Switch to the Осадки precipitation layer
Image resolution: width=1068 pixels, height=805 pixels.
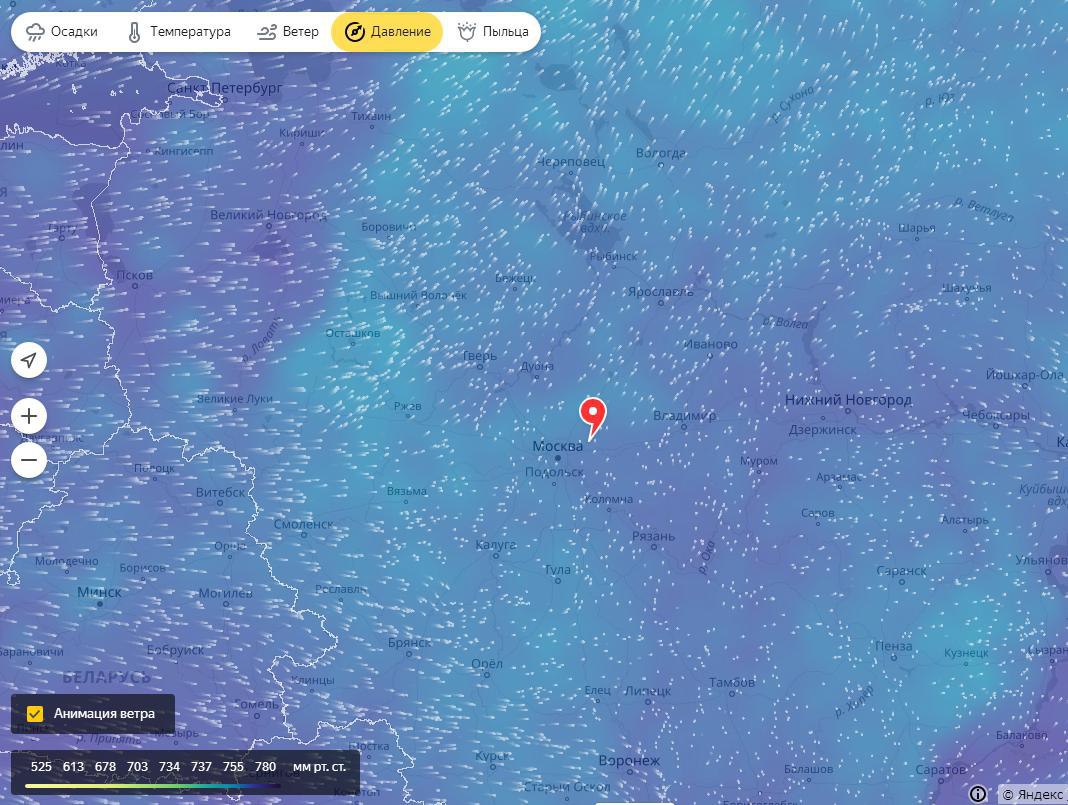(61, 31)
